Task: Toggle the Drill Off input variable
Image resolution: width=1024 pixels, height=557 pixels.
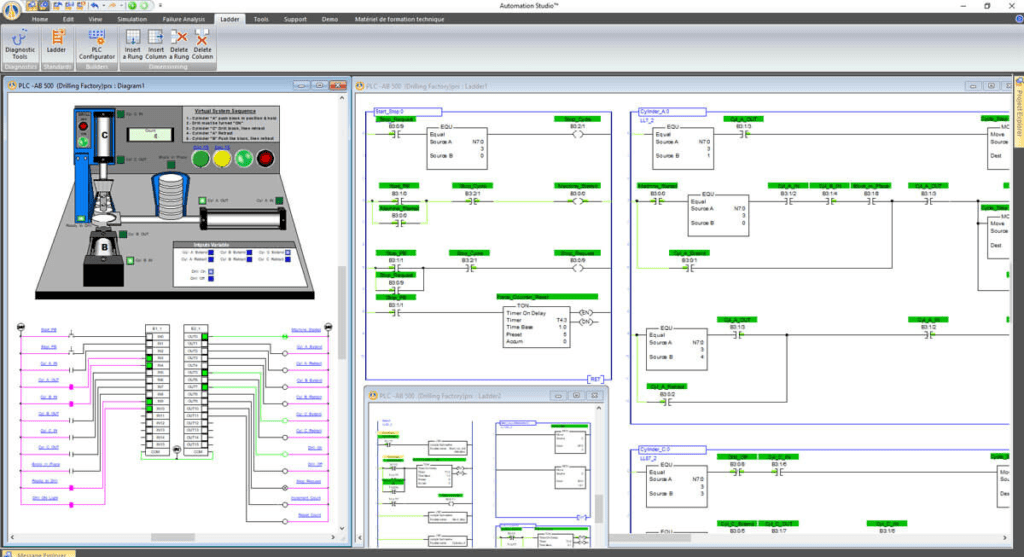Action: click(210, 279)
